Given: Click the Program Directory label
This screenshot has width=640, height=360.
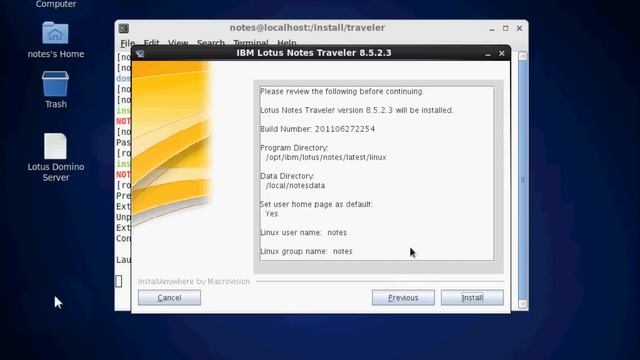Looking at the screenshot, I should coord(294,148).
